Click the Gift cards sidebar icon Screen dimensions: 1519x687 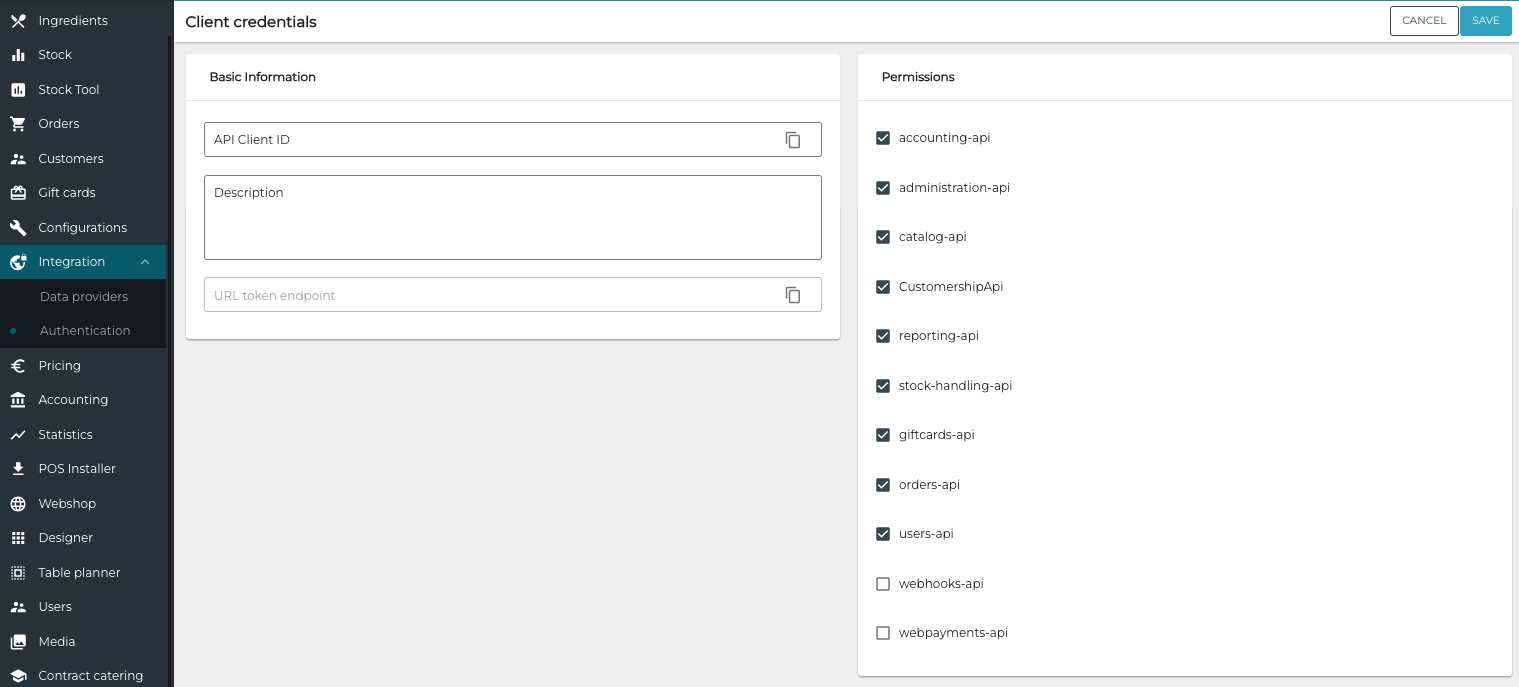[18, 193]
